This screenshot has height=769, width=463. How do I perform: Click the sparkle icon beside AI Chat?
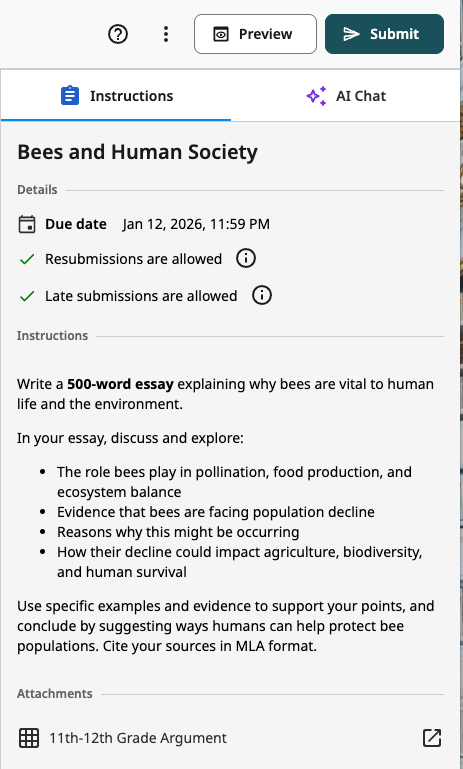coord(316,96)
